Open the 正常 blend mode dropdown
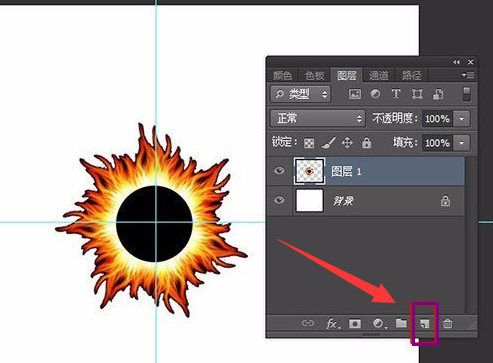The width and height of the screenshot is (493, 363). click(x=317, y=118)
